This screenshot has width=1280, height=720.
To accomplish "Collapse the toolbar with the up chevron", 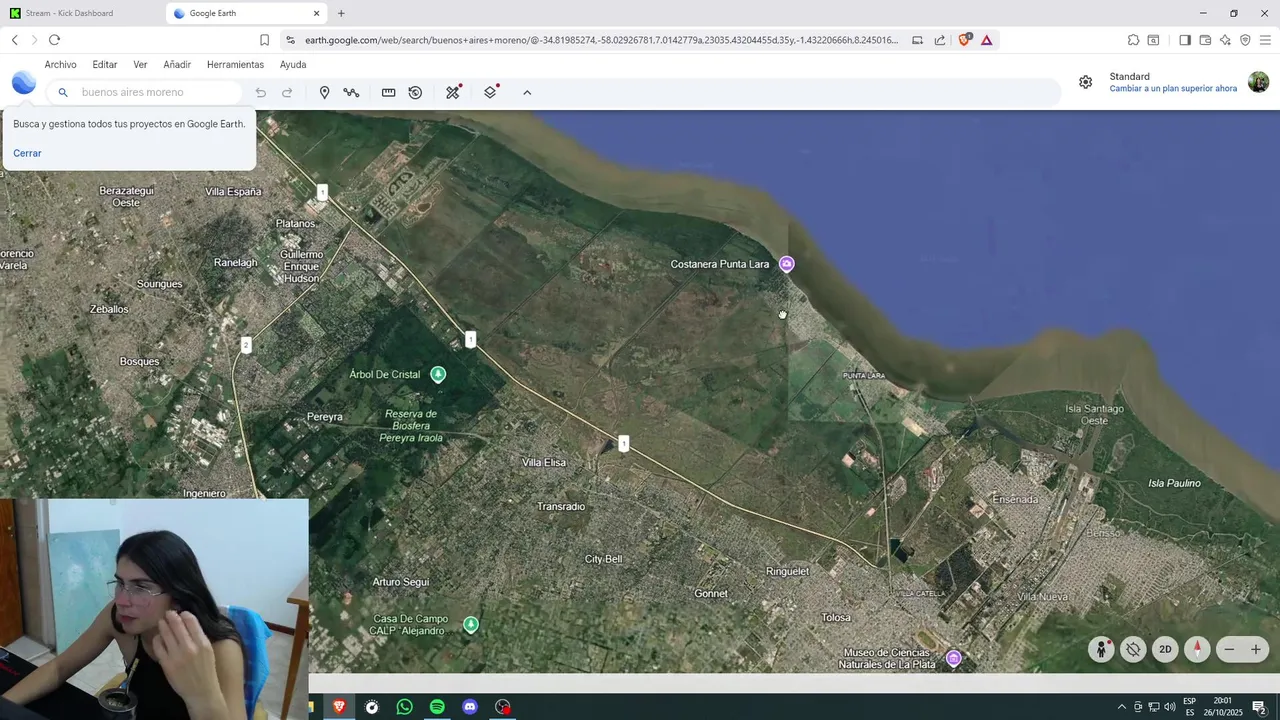I will point(527,92).
